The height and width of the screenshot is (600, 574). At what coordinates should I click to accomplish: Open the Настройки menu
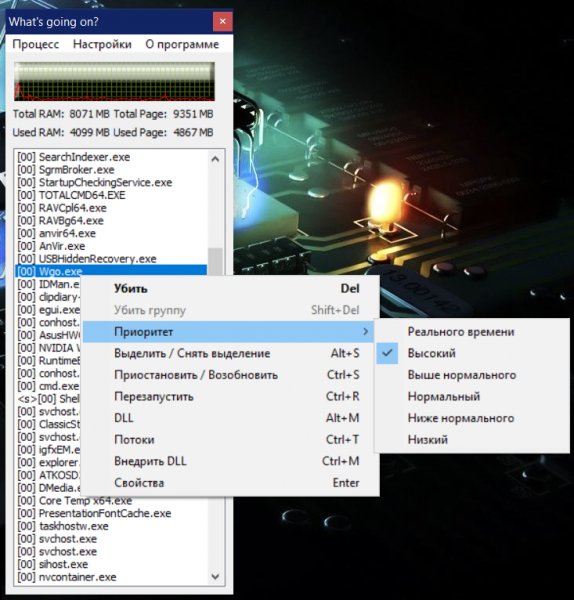click(x=102, y=44)
